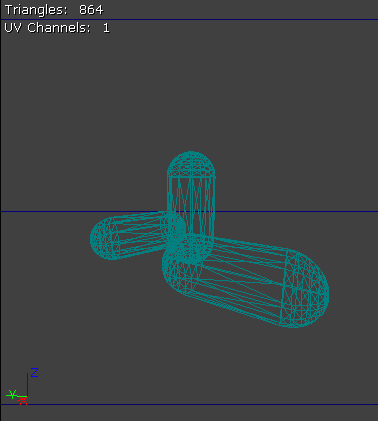The width and height of the screenshot is (378, 421).
Task: Click the blue Z axis line of gizmo
Action: coord(27,385)
